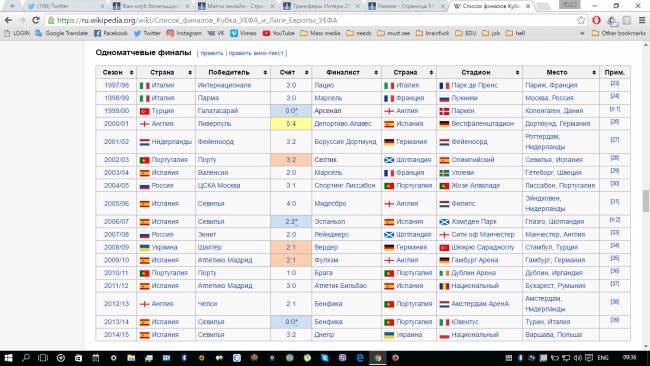Open the VK bookmark

[x=216, y=33]
